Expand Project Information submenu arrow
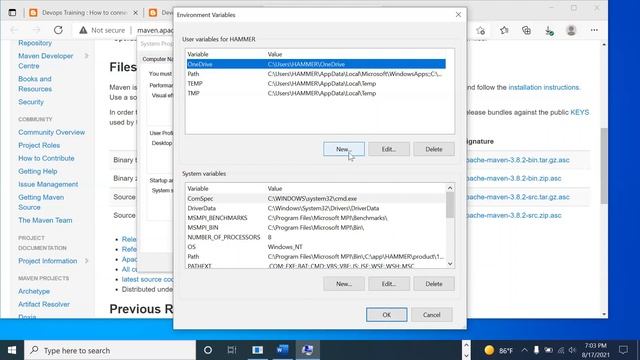Image resolution: width=640 pixels, height=360 pixels. pos(87,261)
